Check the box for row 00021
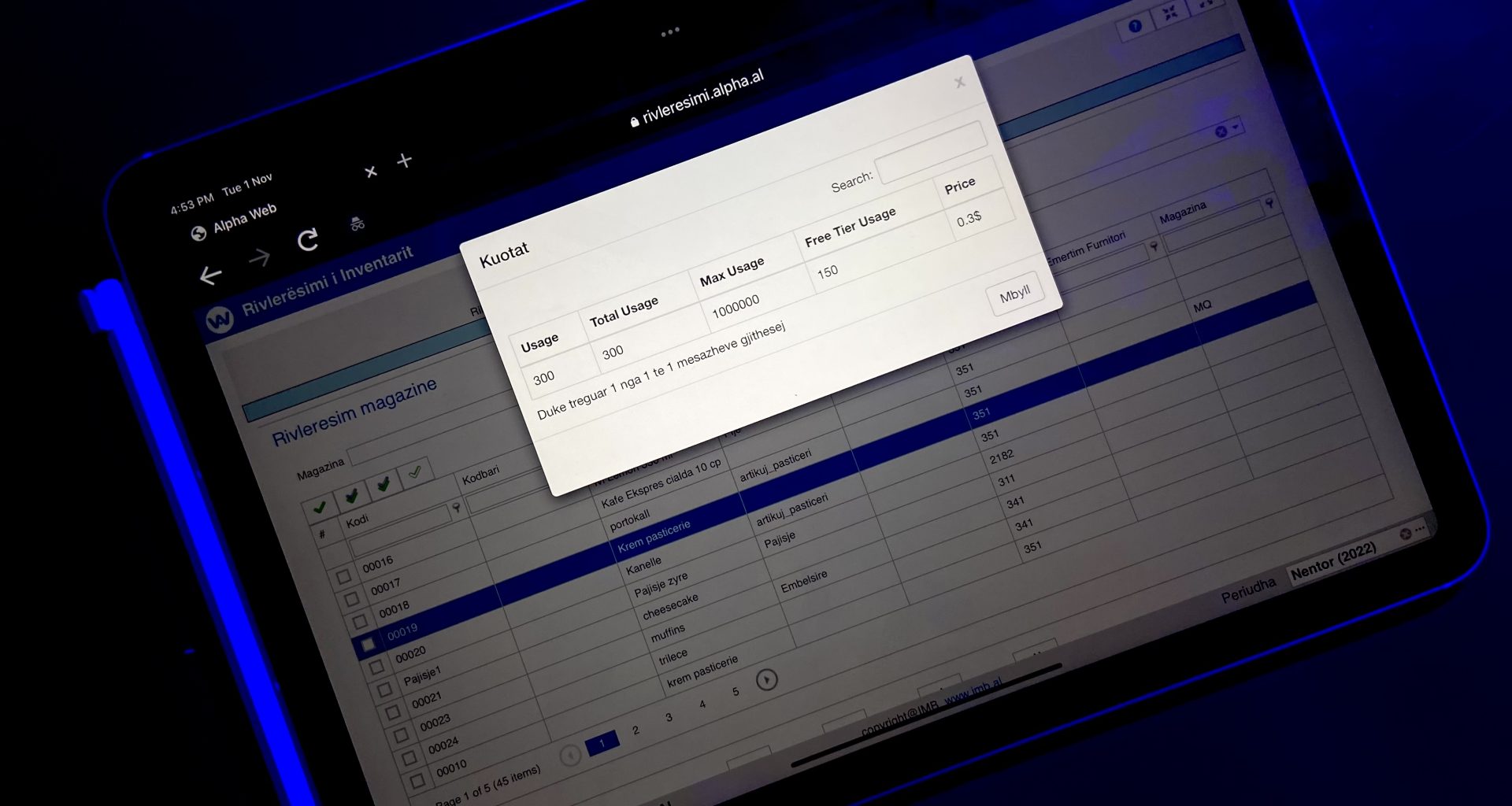 point(392,712)
